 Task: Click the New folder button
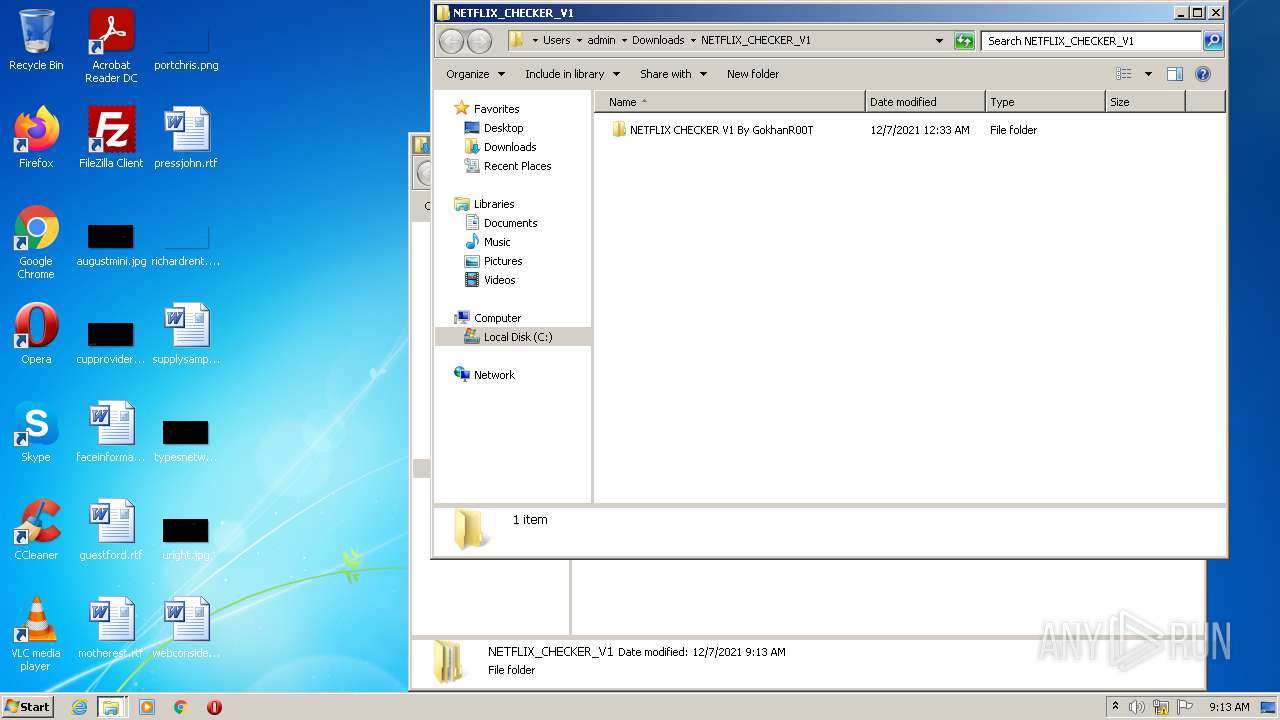coord(753,74)
